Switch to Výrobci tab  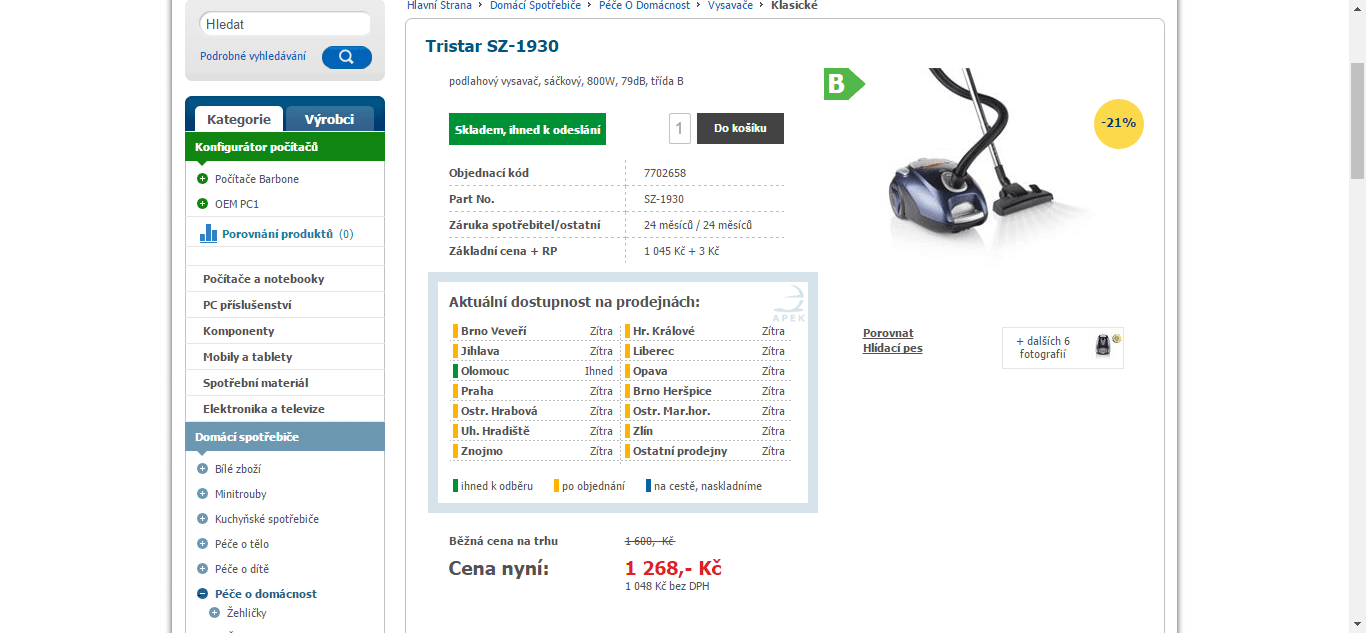click(x=330, y=119)
